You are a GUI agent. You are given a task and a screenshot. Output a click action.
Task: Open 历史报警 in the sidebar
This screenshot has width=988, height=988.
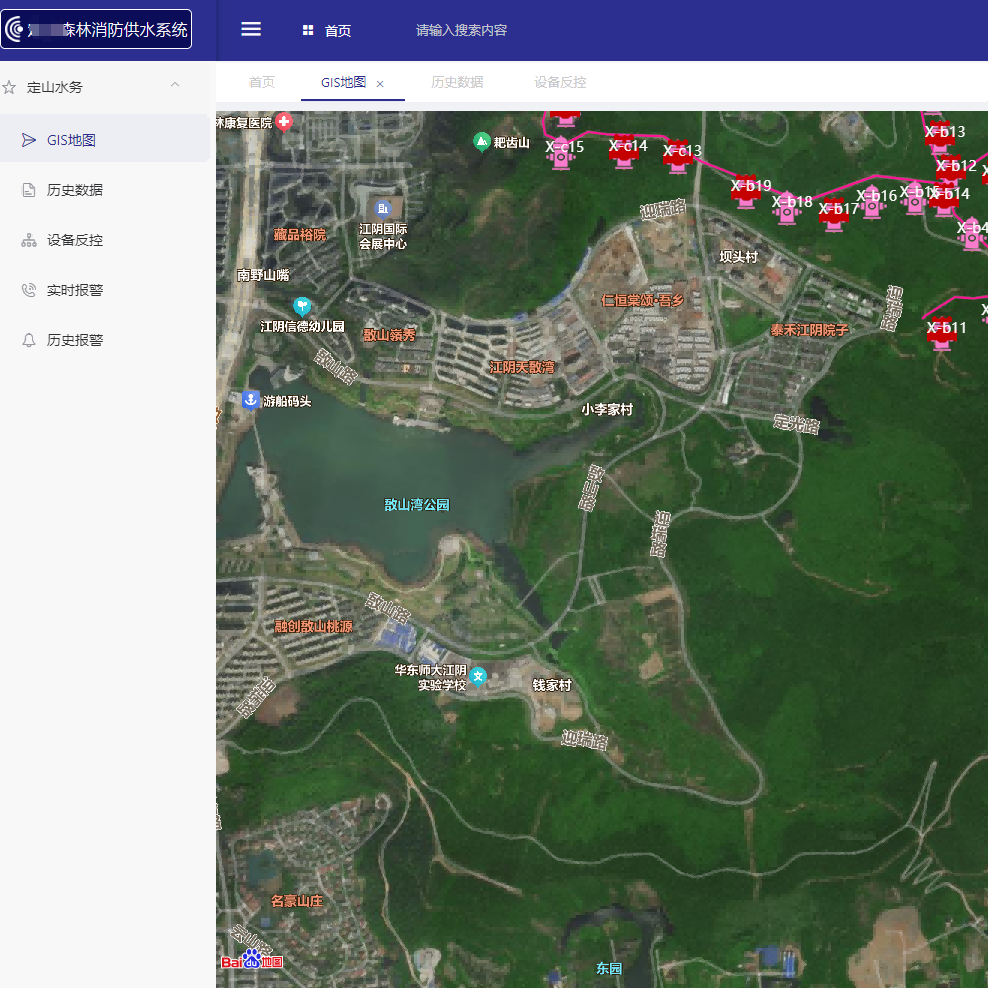click(x=75, y=340)
